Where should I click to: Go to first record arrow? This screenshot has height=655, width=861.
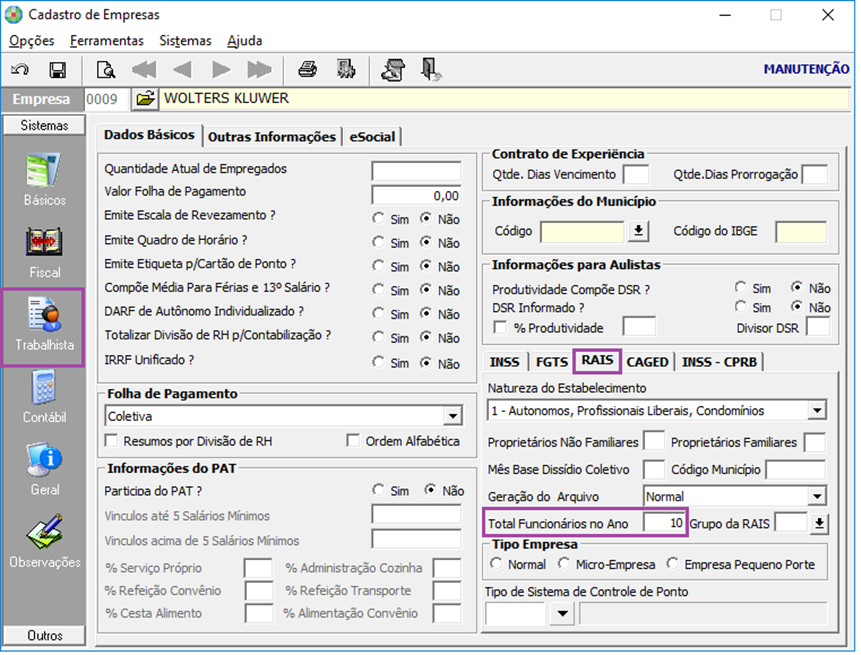(x=144, y=70)
